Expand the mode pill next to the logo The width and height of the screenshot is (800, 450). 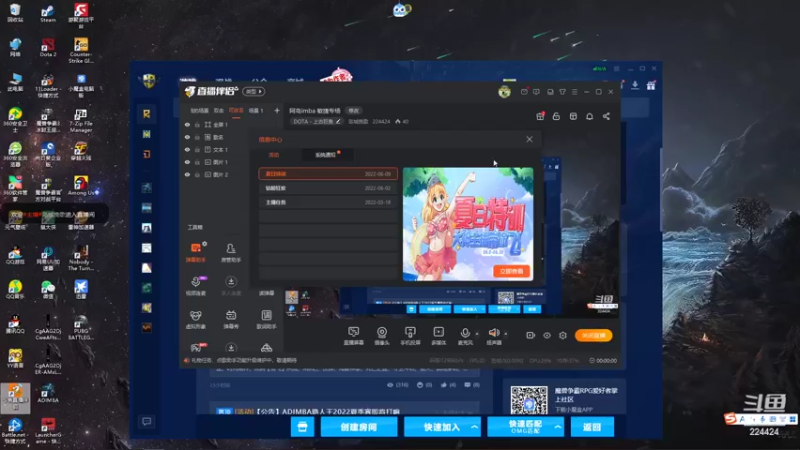click(x=254, y=92)
